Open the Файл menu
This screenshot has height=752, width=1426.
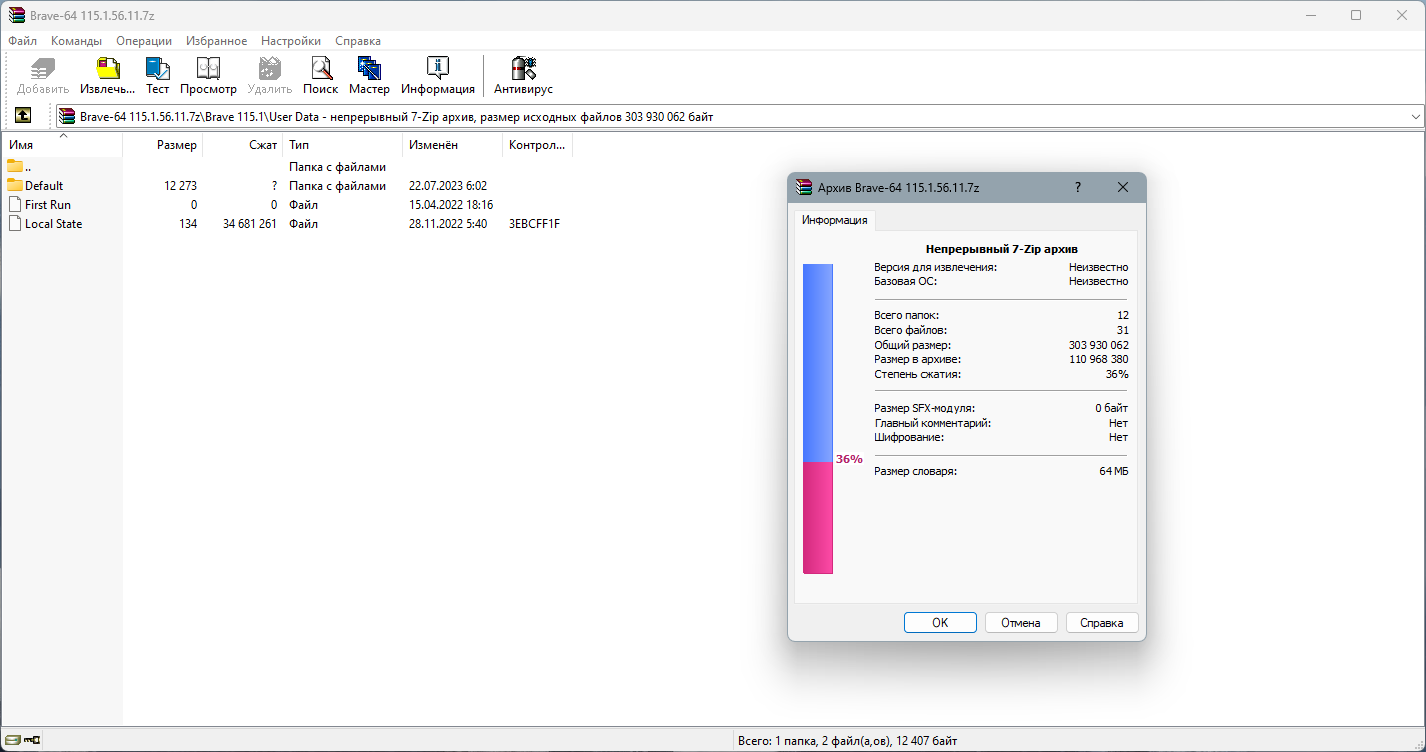point(22,41)
